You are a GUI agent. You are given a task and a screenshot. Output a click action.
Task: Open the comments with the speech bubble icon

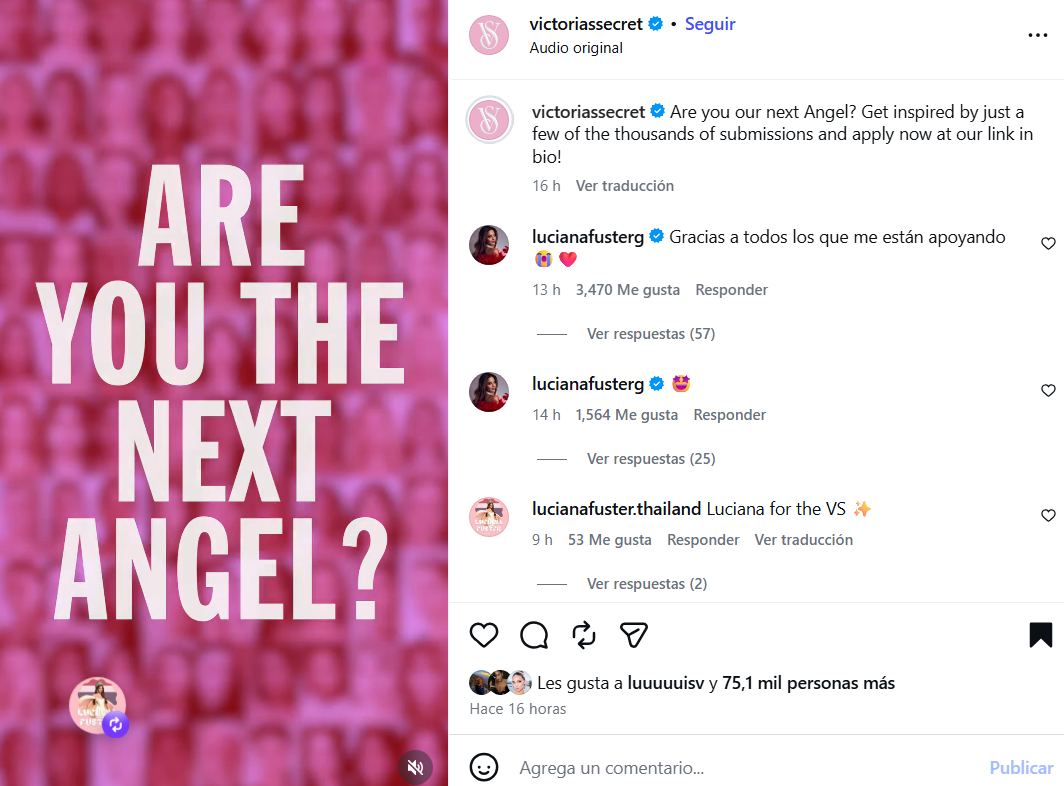[x=534, y=635]
